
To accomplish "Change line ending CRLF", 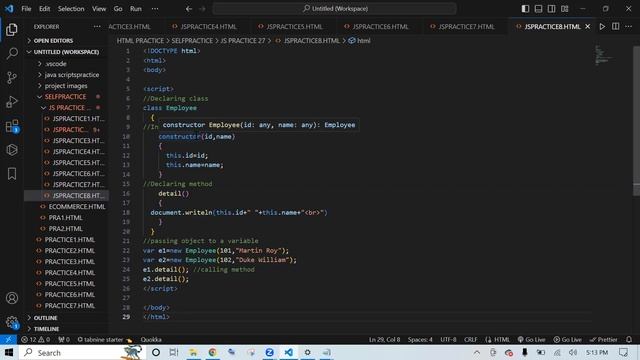I will [471, 340].
